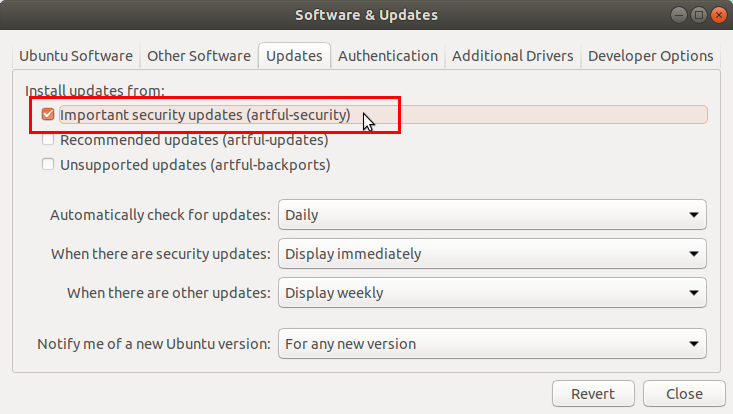The image size is (733, 414).
Task: Open the other updates Display weekly dropdown
Action: coord(492,293)
